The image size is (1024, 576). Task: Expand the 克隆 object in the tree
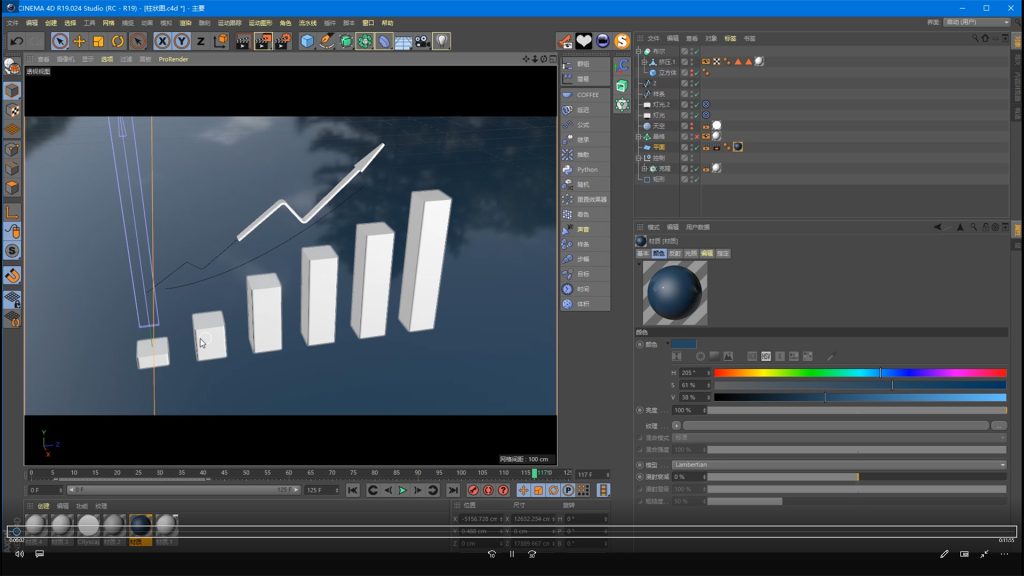click(x=643, y=168)
